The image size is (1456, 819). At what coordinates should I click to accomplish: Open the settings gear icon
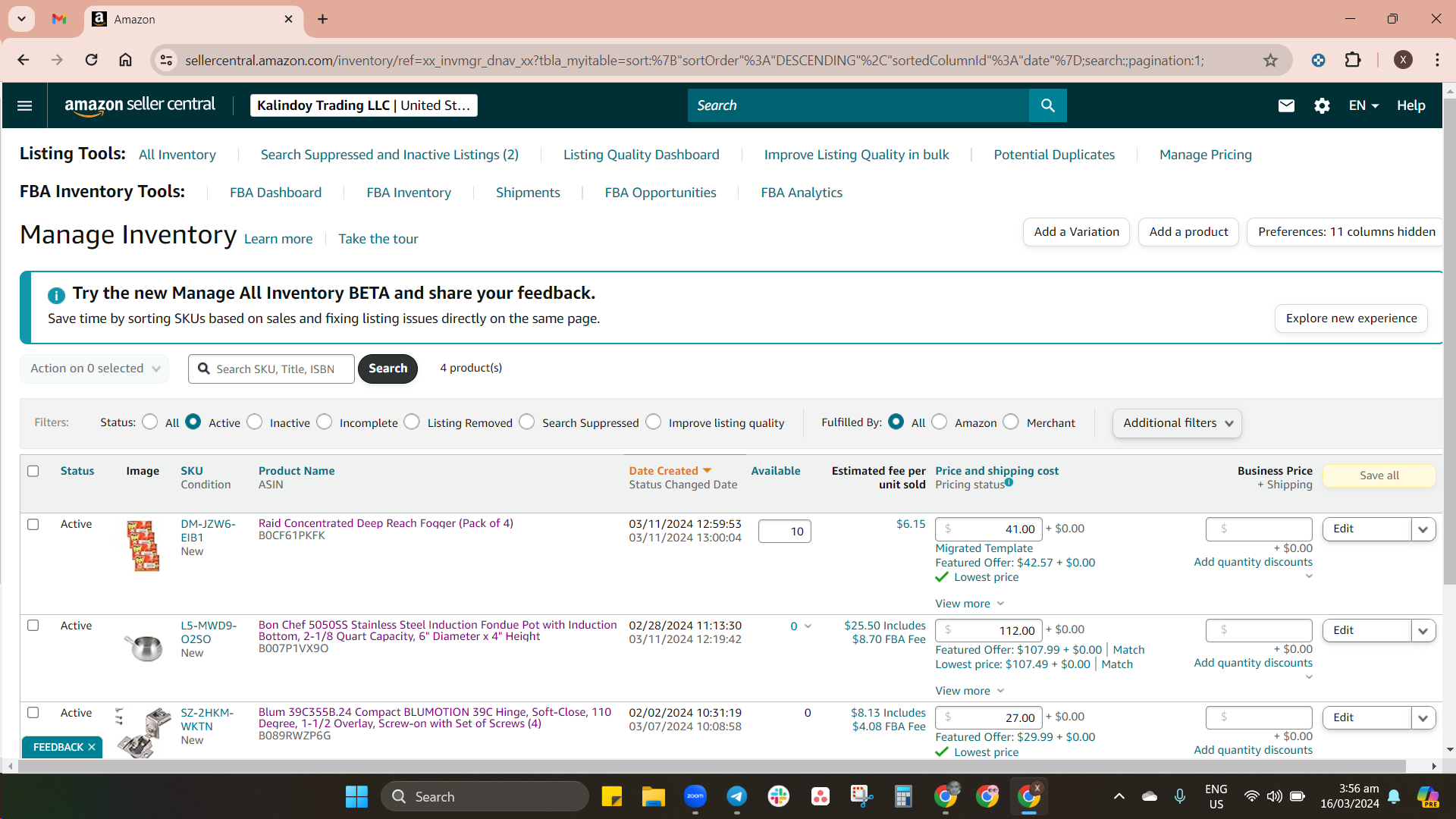tap(1322, 105)
